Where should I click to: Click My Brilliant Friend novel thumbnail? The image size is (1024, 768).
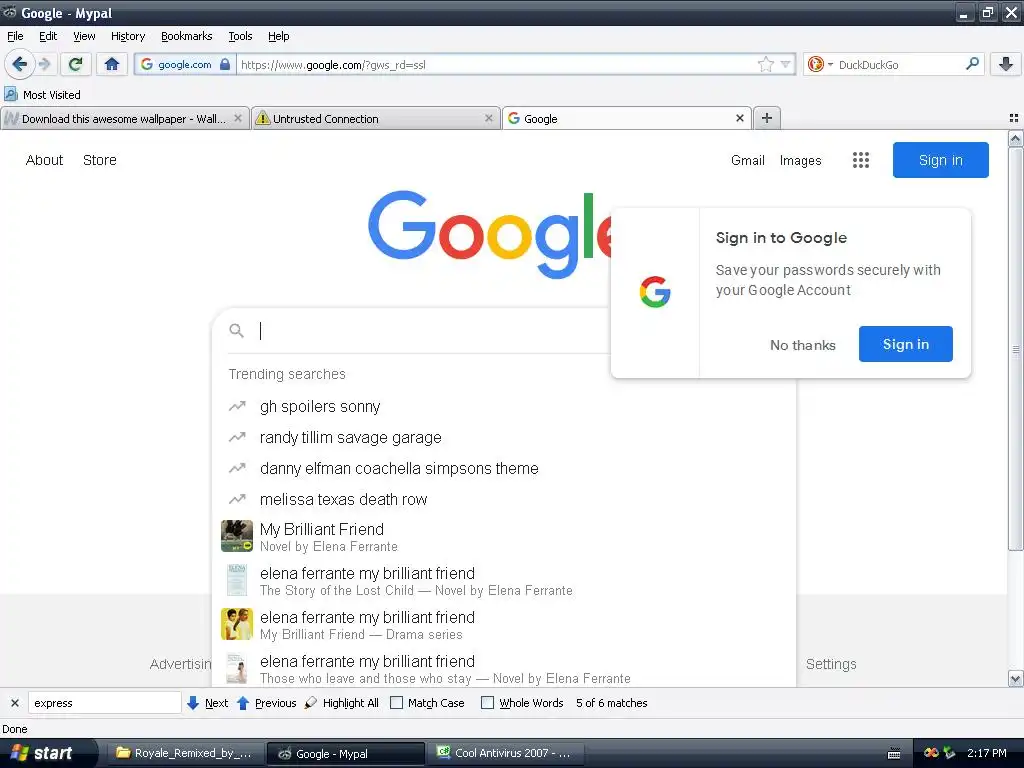click(236, 536)
